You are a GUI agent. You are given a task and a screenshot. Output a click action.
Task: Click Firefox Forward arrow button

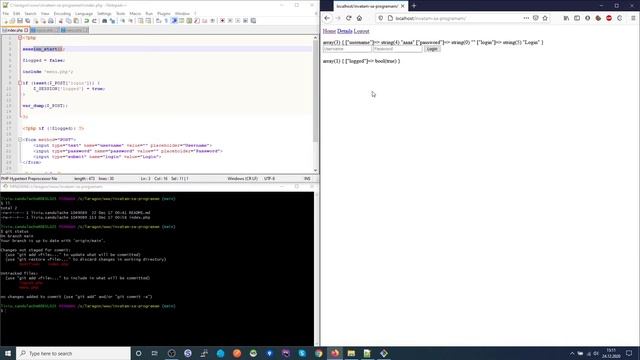[338, 18]
